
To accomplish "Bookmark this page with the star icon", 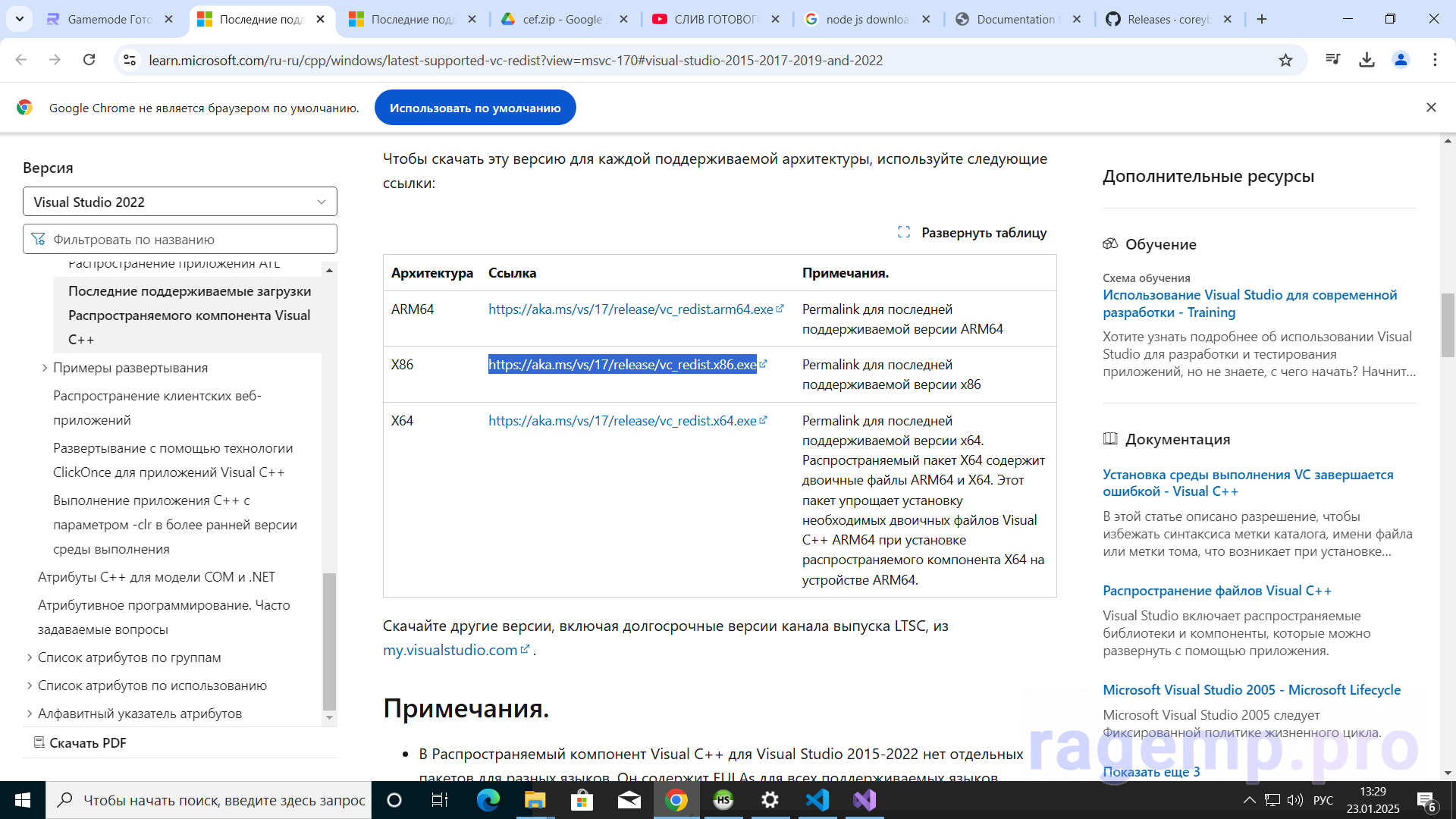I will point(1285,60).
